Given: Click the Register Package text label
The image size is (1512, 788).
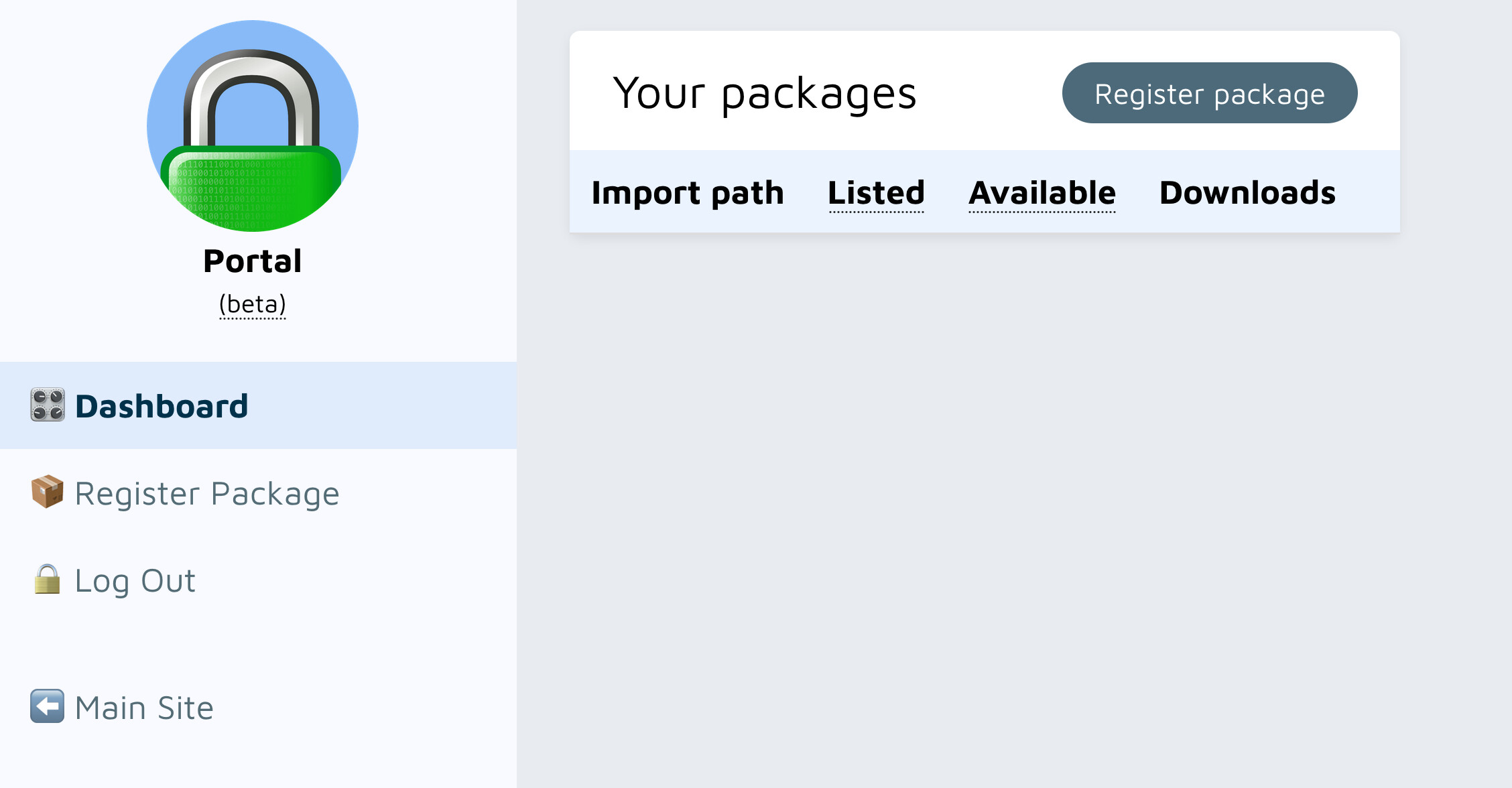Looking at the screenshot, I should (207, 494).
